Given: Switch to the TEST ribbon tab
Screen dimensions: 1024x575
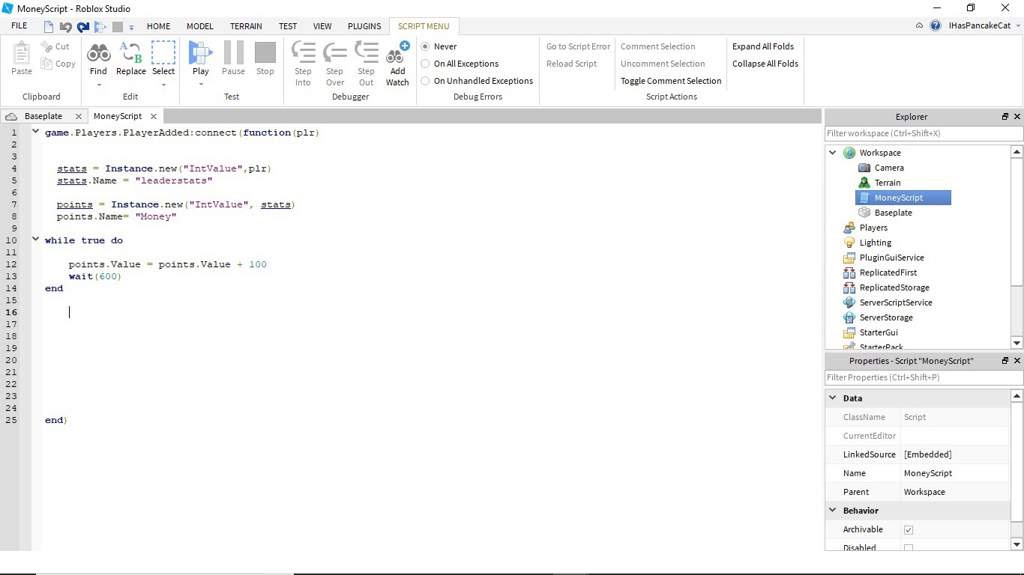Looking at the screenshot, I should pos(287,26).
